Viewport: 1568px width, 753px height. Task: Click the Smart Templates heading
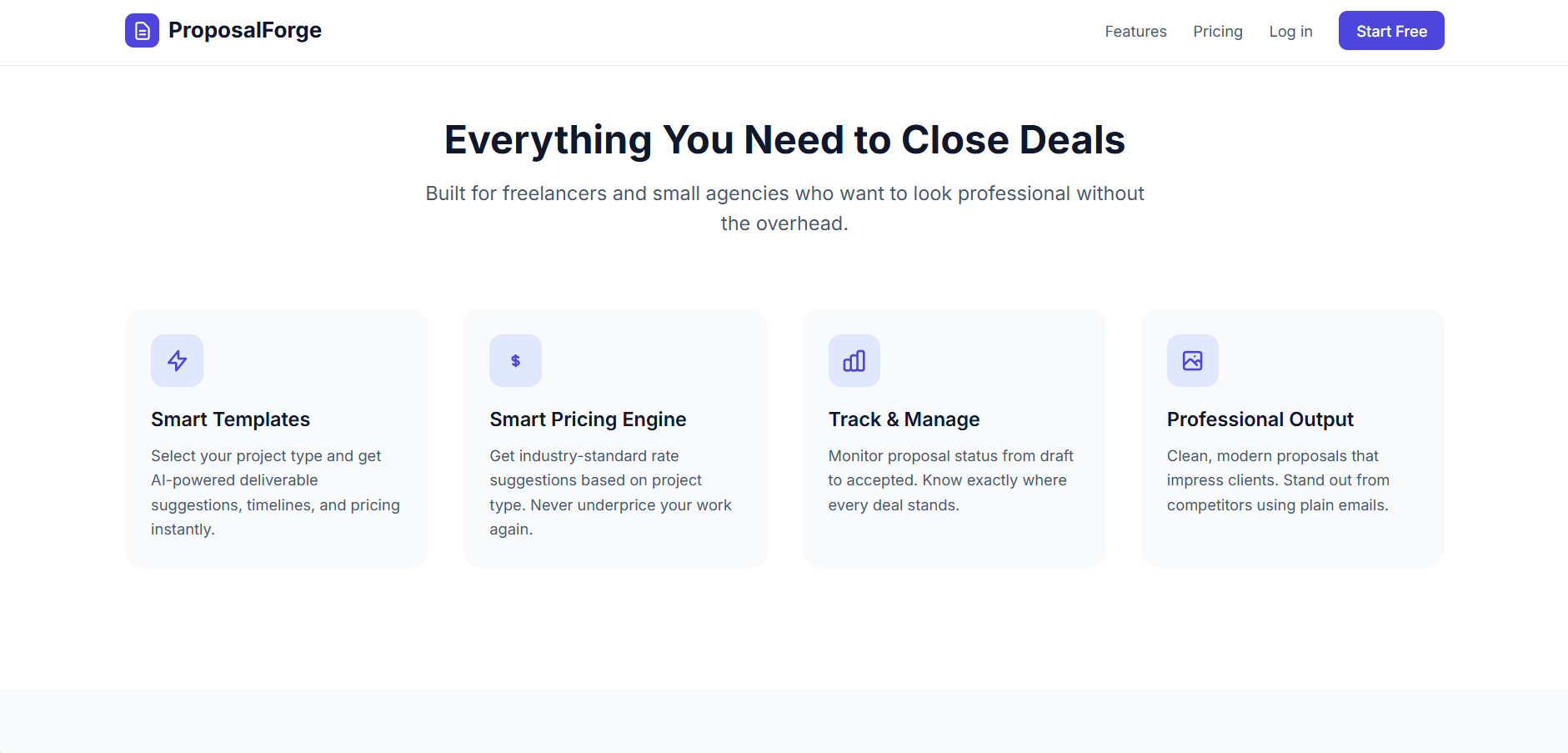pos(230,419)
